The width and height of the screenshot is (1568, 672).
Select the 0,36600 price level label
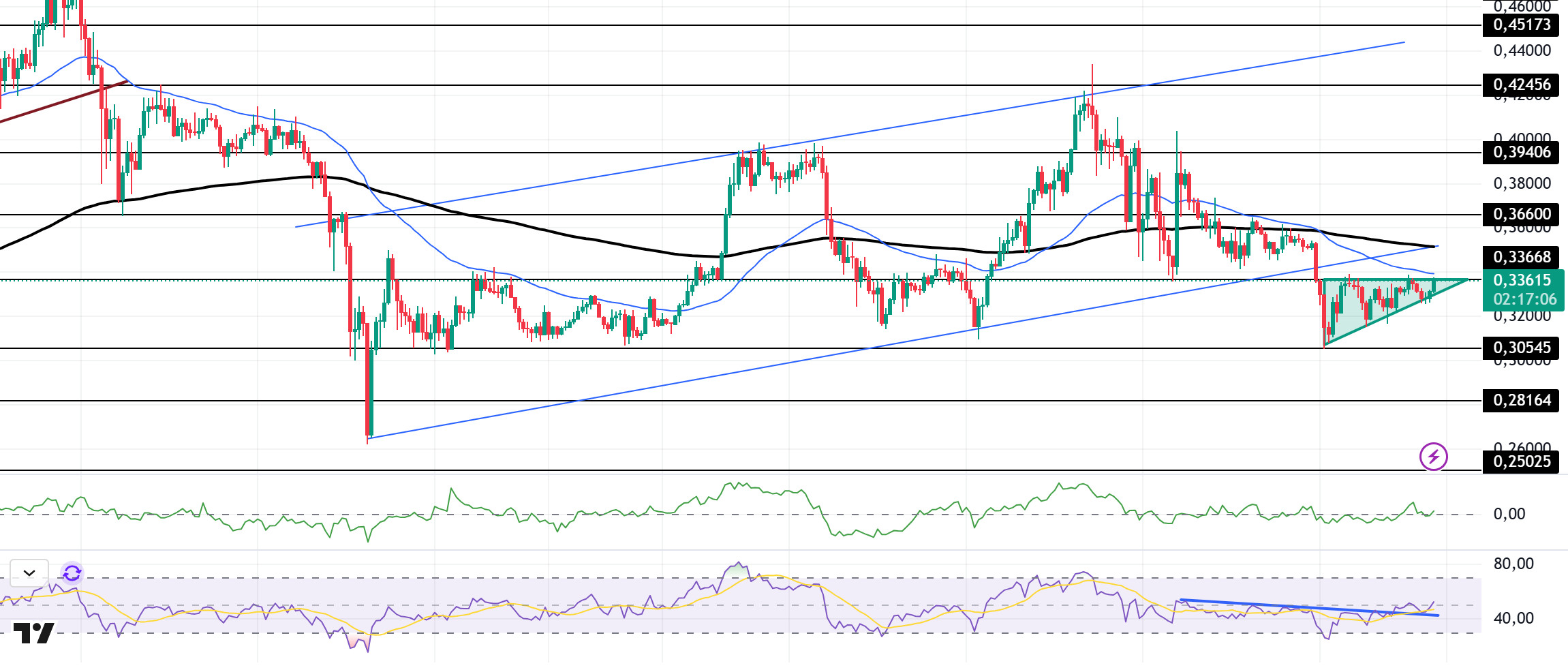click(1521, 215)
